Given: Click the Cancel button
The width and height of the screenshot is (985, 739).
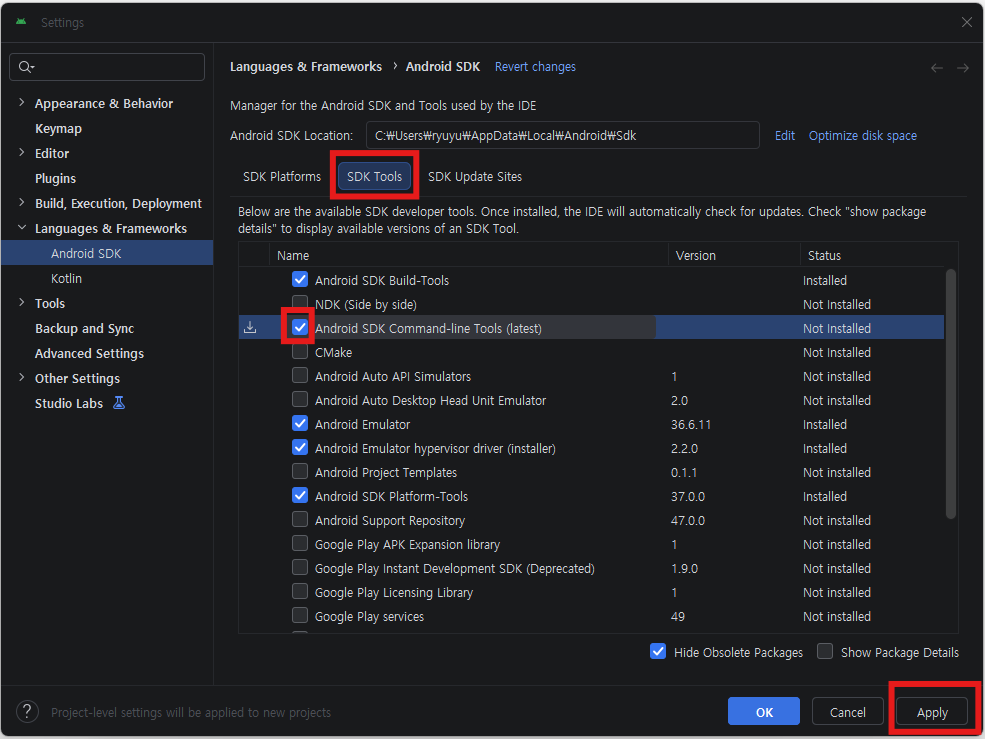Looking at the screenshot, I should (x=847, y=711).
